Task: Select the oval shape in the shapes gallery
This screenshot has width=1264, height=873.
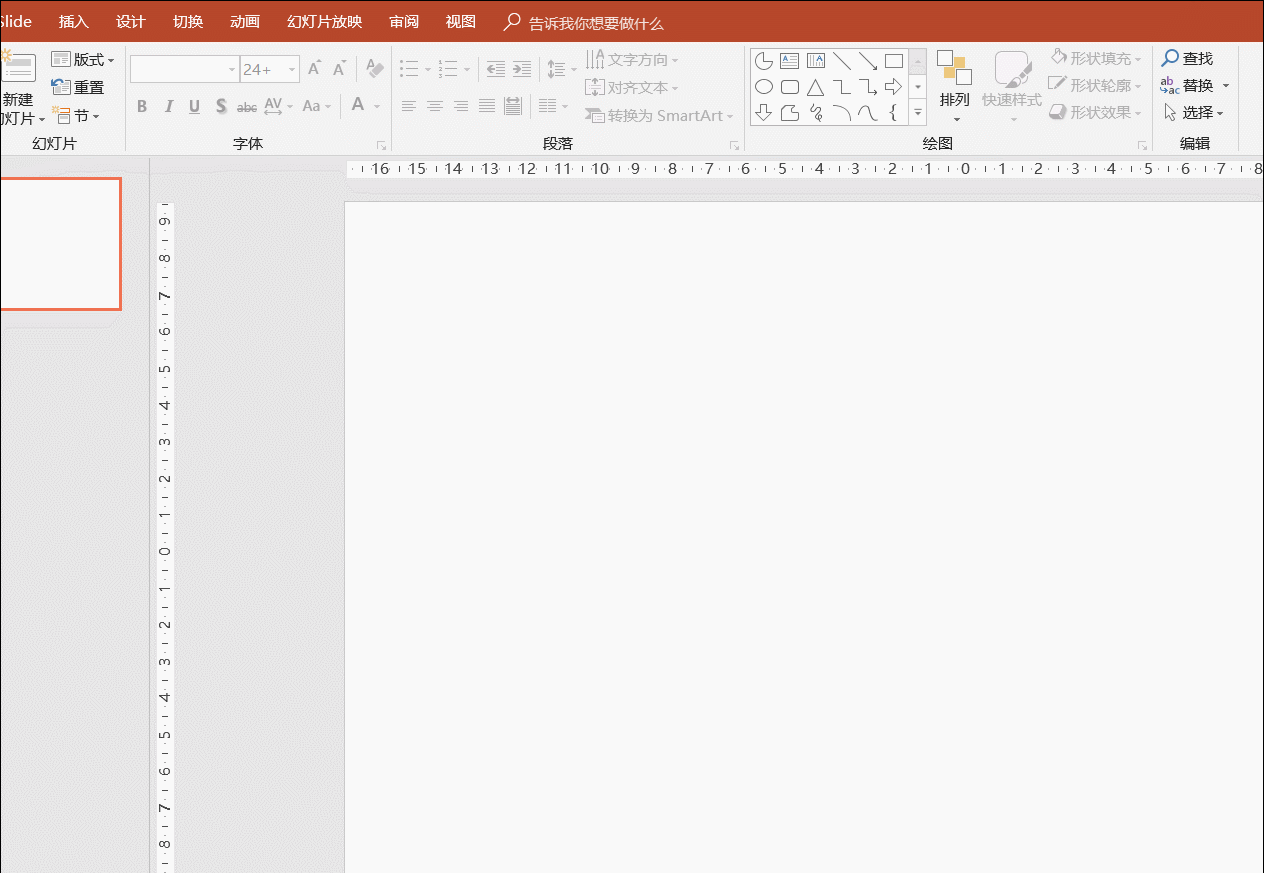Action: click(764, 87)
